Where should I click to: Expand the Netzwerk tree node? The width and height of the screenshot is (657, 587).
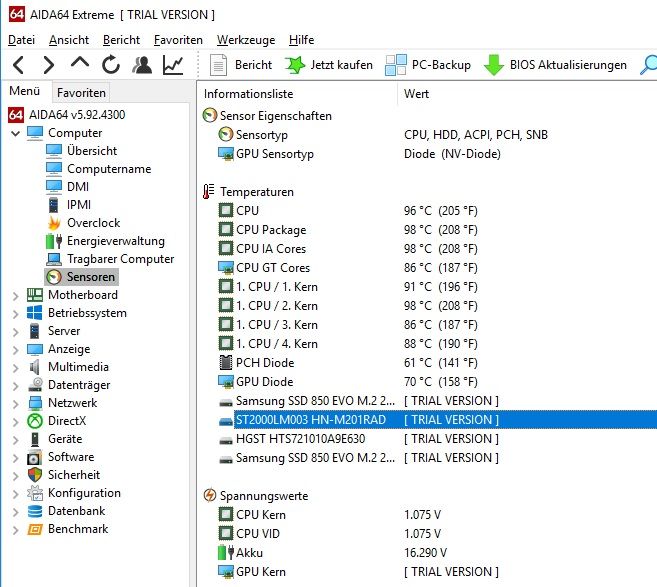pos(15,403)
